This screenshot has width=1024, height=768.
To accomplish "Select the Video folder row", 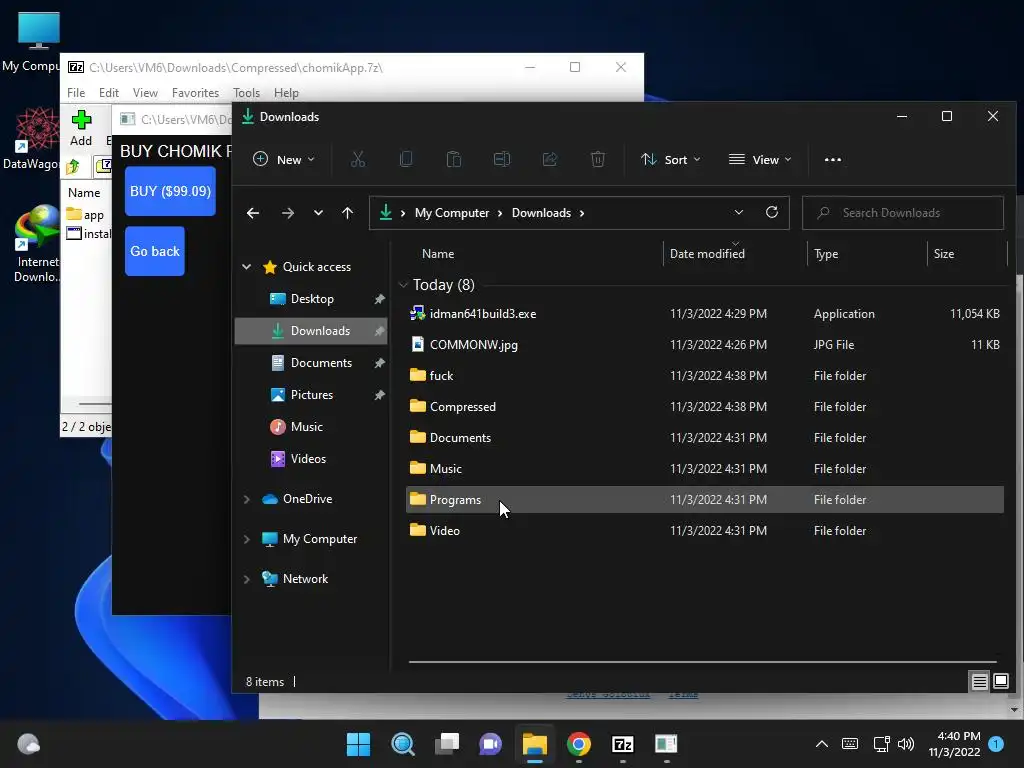I will click(705, 531).
